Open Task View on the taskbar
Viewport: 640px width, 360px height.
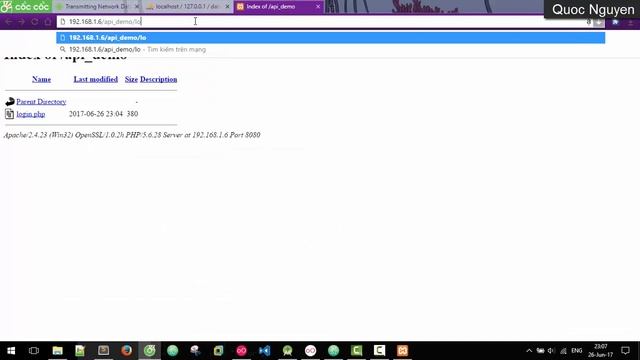[x=34, y=351]
